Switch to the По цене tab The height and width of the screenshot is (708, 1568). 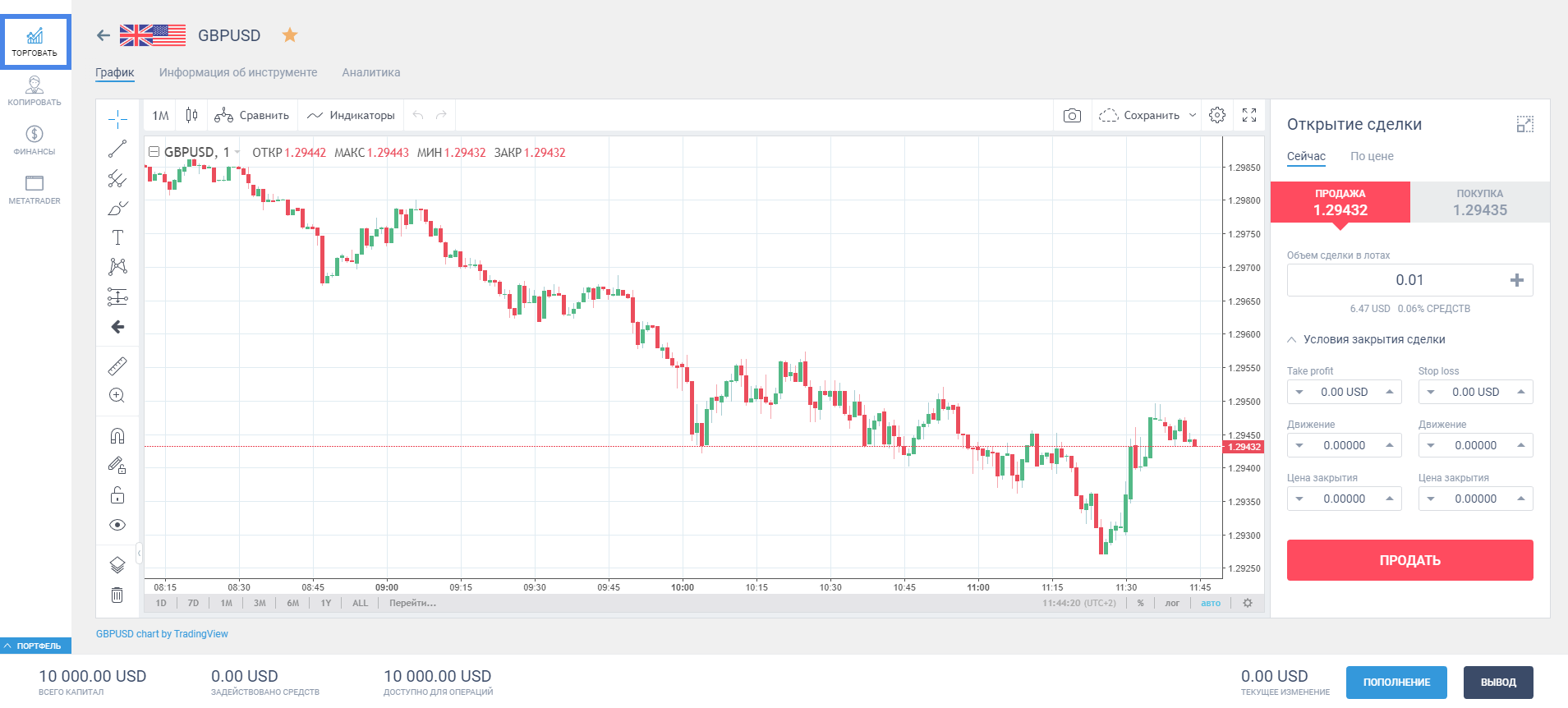click(1372, 156)
